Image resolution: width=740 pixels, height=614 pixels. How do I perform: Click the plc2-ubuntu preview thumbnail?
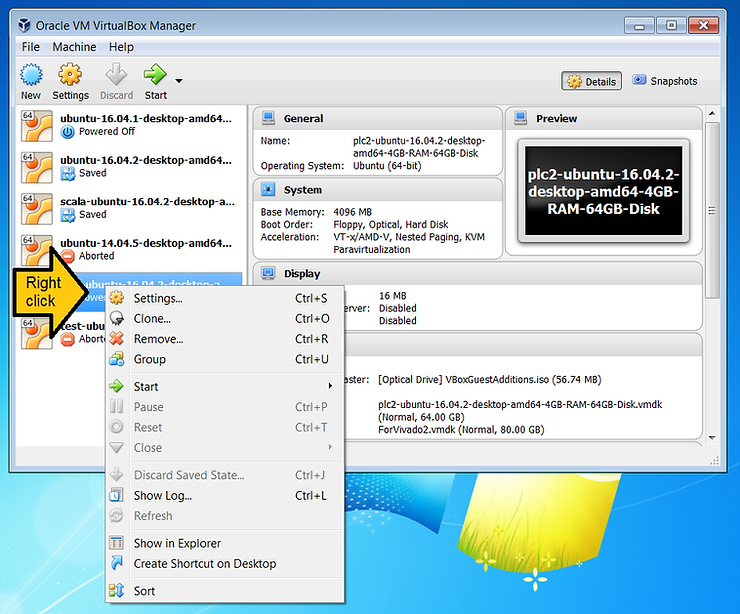click(x=604, y=191)
